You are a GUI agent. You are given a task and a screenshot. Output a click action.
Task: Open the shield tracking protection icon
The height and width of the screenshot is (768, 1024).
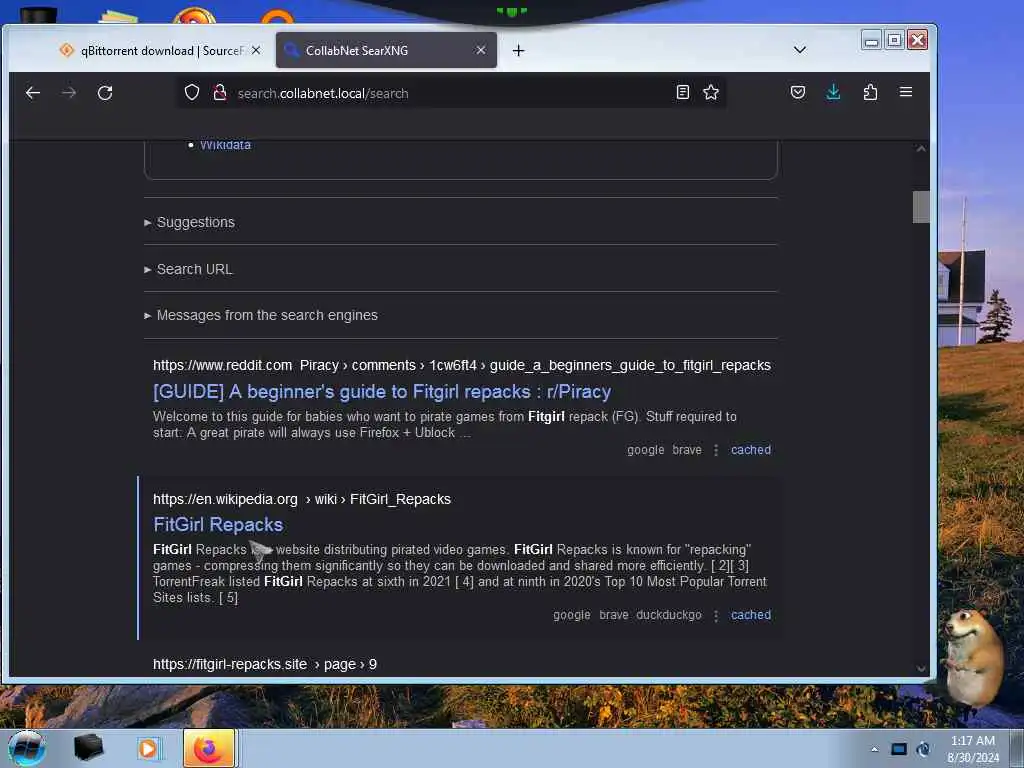(x=191, y=93)
